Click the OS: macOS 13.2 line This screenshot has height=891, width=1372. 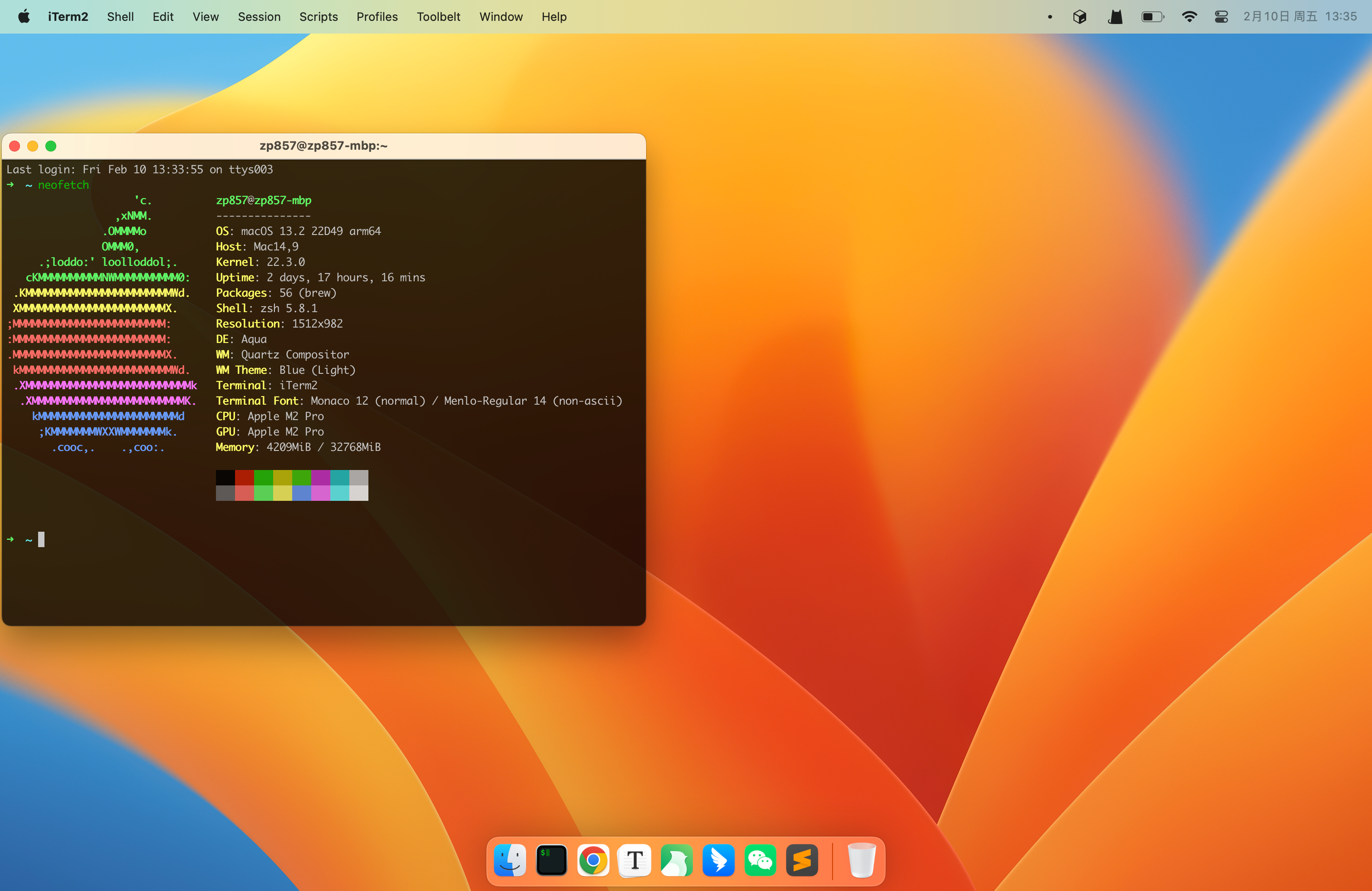tap(298, 231)
